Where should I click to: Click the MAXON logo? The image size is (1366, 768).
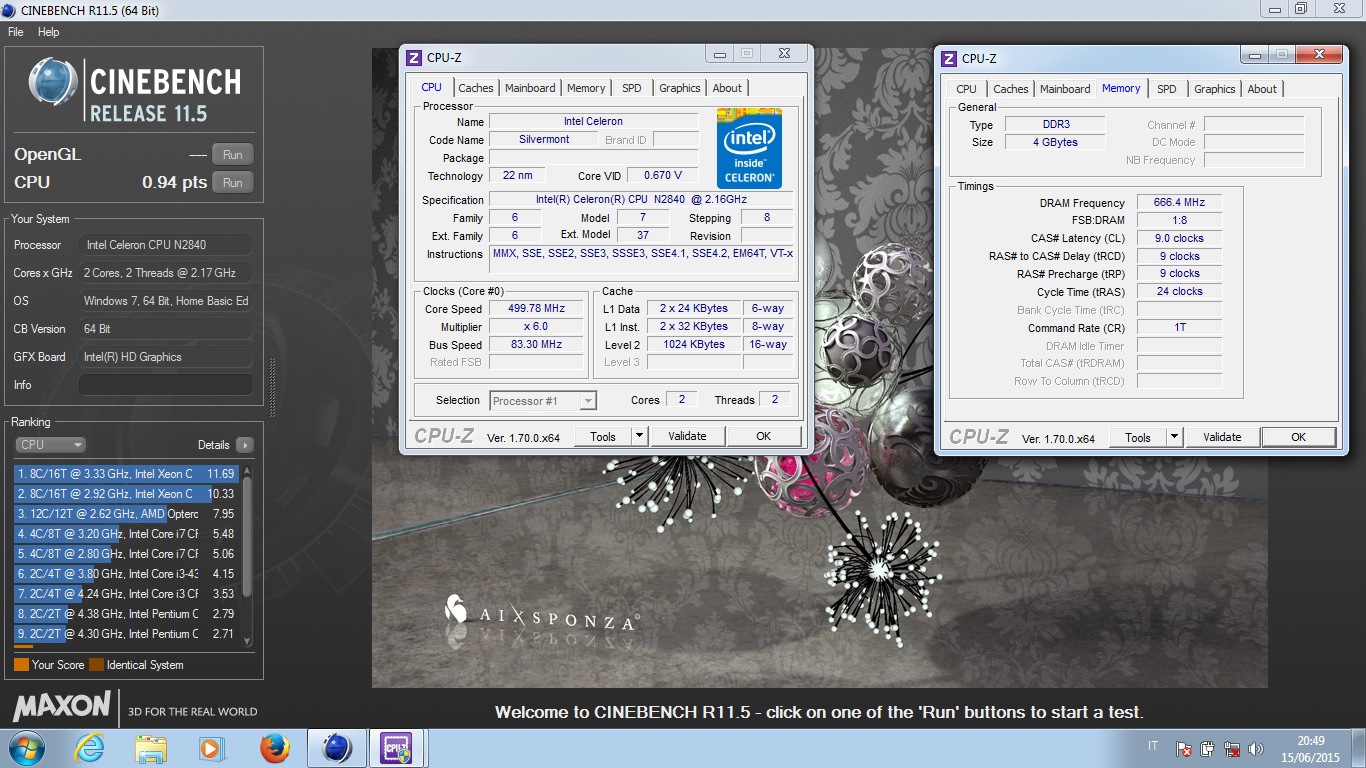click(x=61, y=706)
